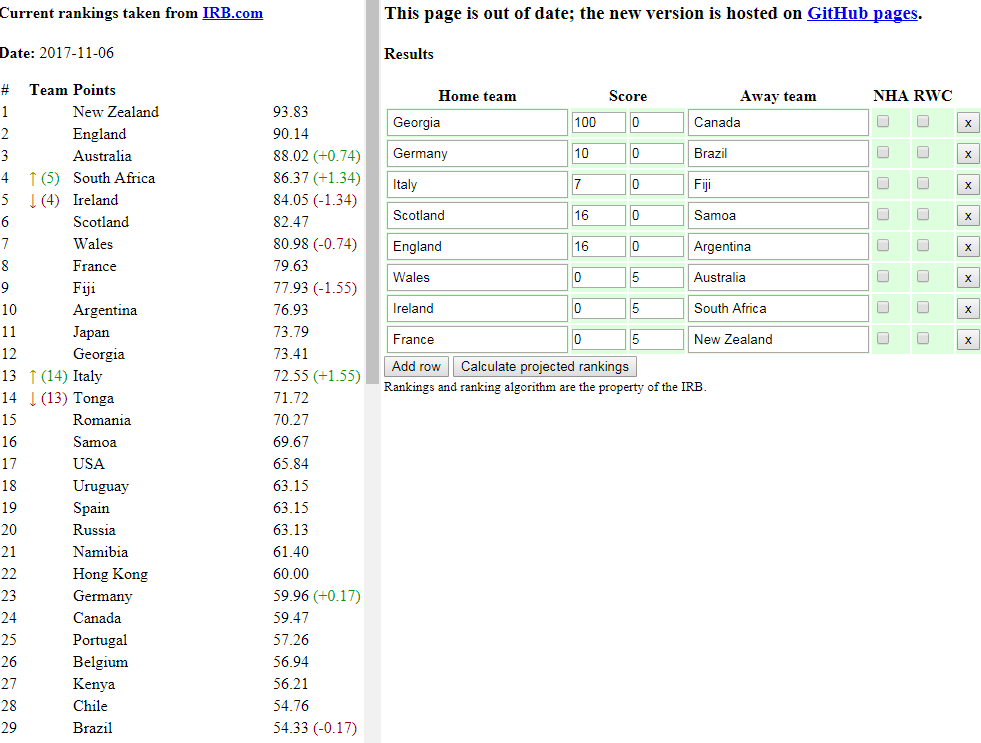The image size is (981, 743).
Task: Select the Italy home team field
Action: (x=477, y=184)
